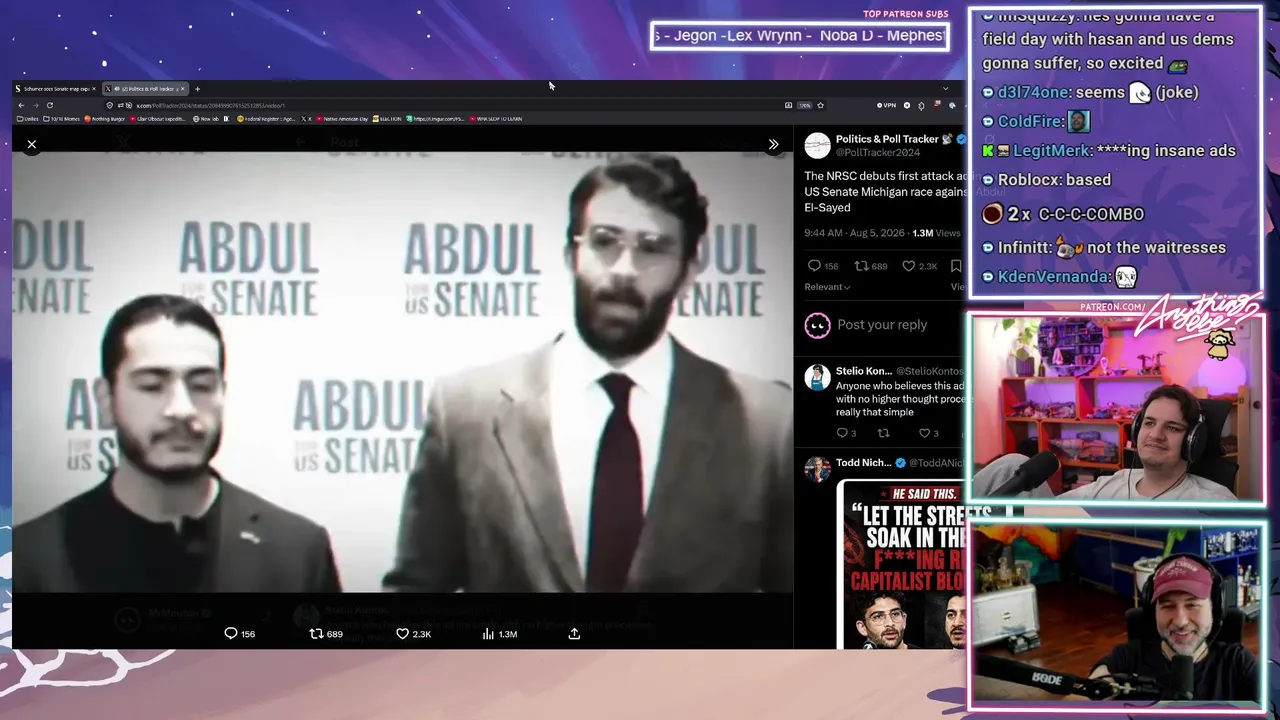
Task: Switch to the Schumer Senate map browser tab
Action: coord(55,89)
